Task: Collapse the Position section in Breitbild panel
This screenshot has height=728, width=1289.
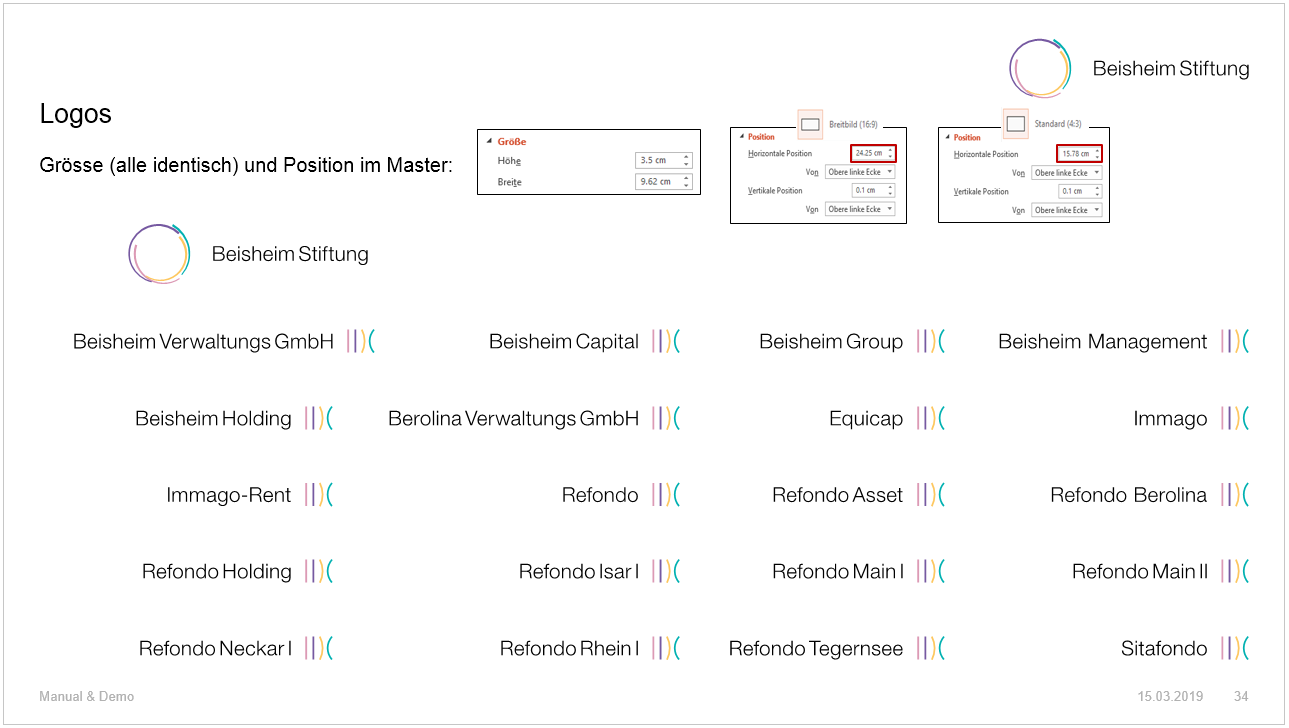Action: click(741, 137)
